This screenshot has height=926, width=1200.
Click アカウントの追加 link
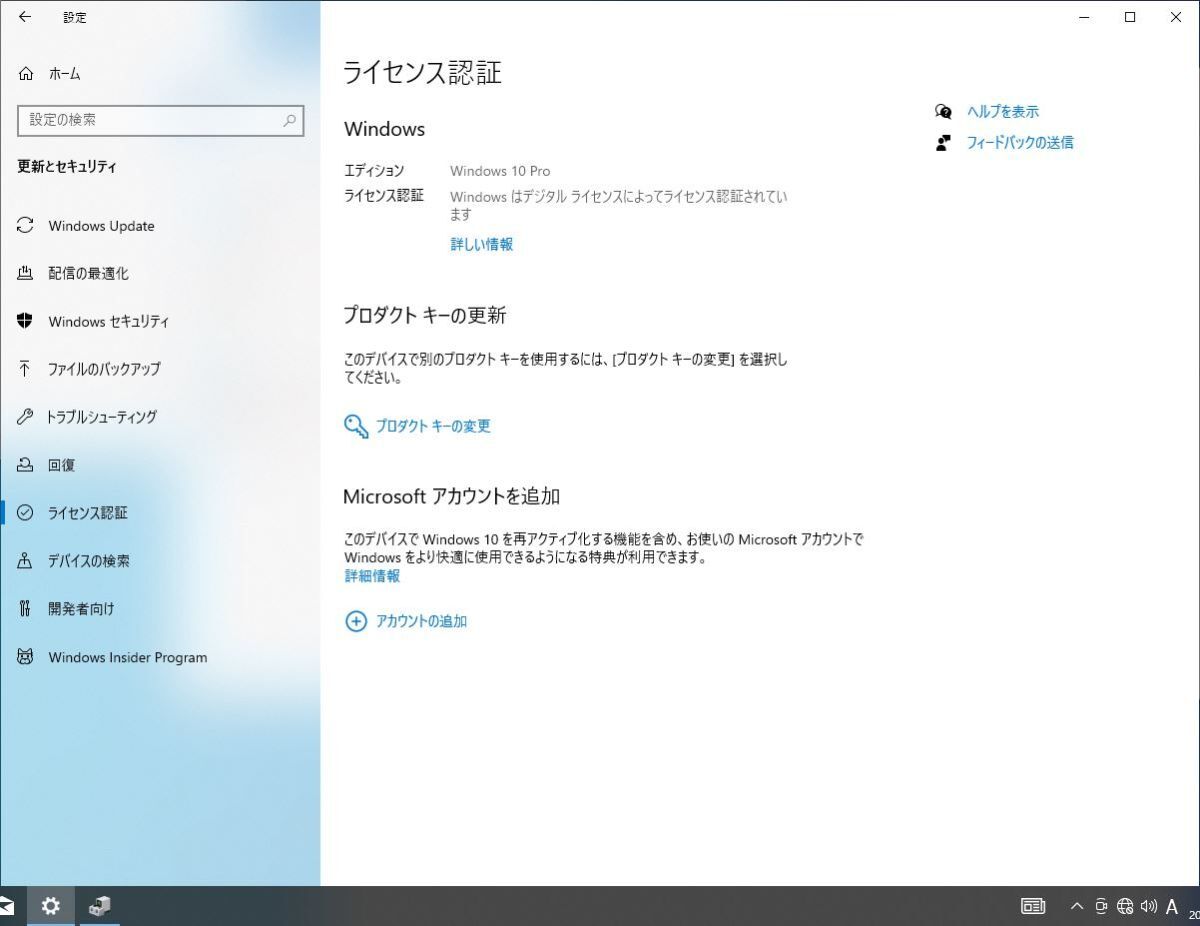[421, 621]
